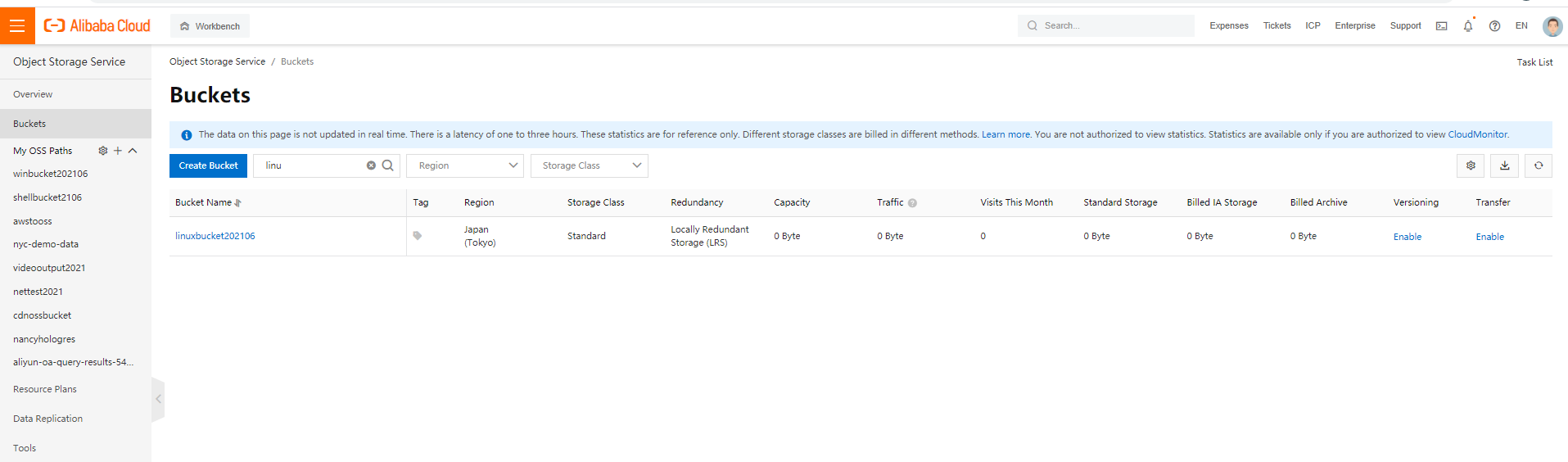Clear the bucket search text
1568x462 pixels.
click(x=371, y=165)
